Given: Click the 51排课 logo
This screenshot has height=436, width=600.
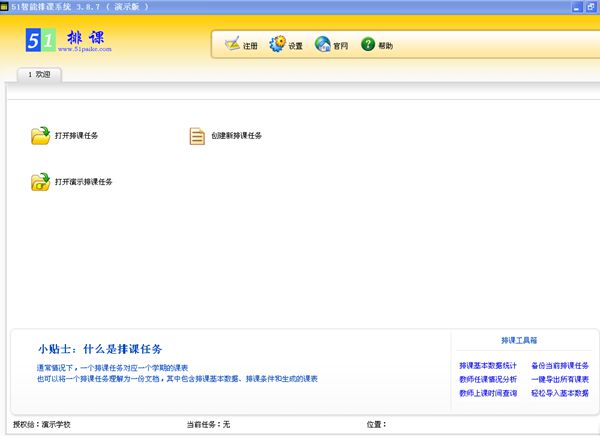Looking at the screenshot, I should click(68, 38).
